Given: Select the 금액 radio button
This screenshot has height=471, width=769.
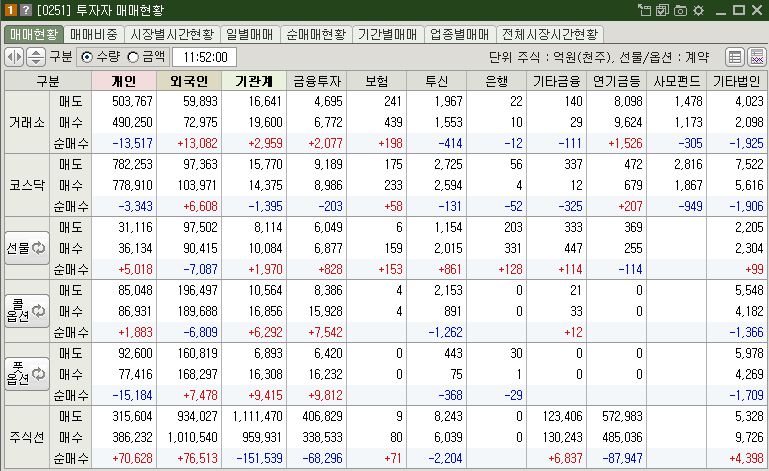Looking at the screenshot, I should [133, 57].
